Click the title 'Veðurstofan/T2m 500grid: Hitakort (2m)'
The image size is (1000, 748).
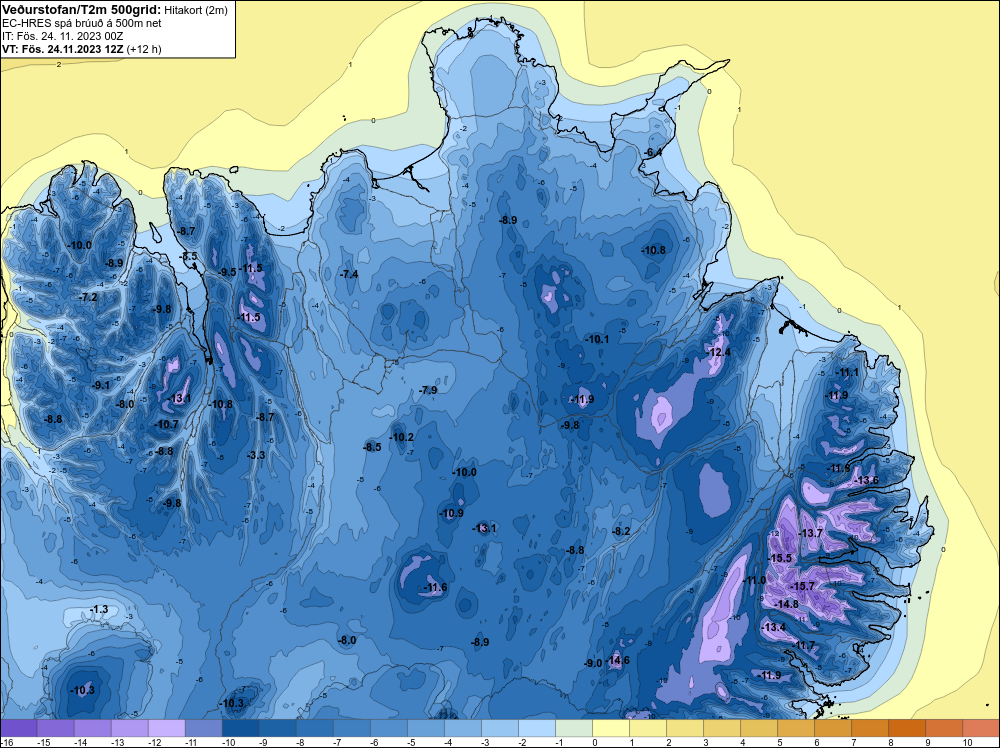[x=114, y=10]
